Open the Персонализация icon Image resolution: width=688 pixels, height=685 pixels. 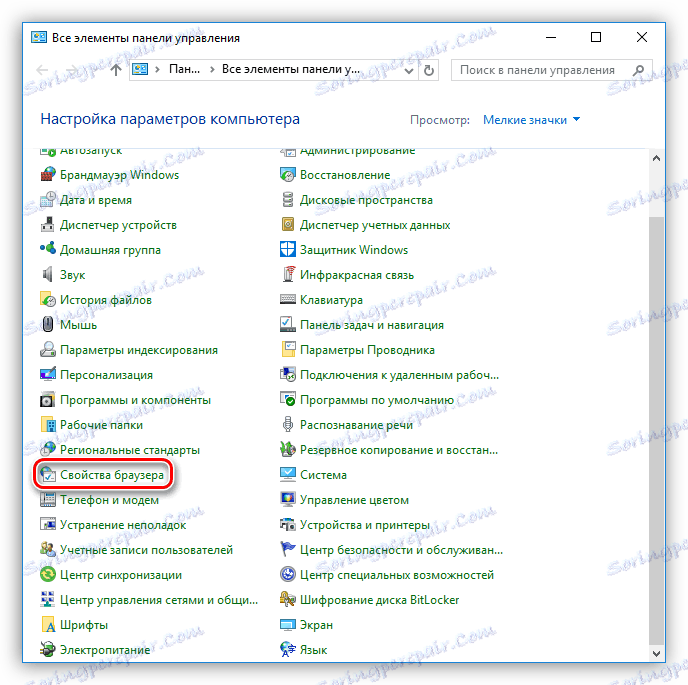[48, 375]
